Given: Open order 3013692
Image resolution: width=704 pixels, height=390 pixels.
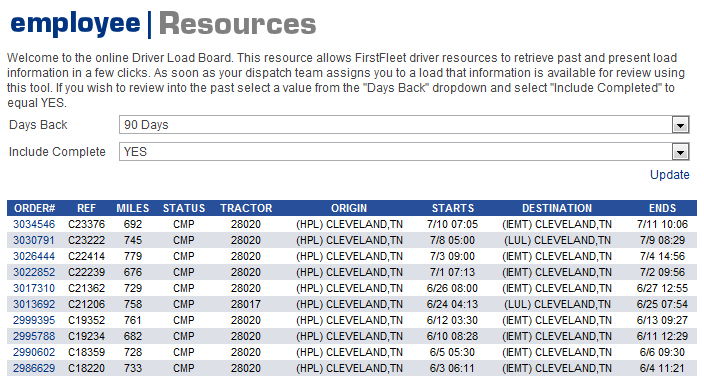Looking at the screenshot, I should click(x=34, y=304).
